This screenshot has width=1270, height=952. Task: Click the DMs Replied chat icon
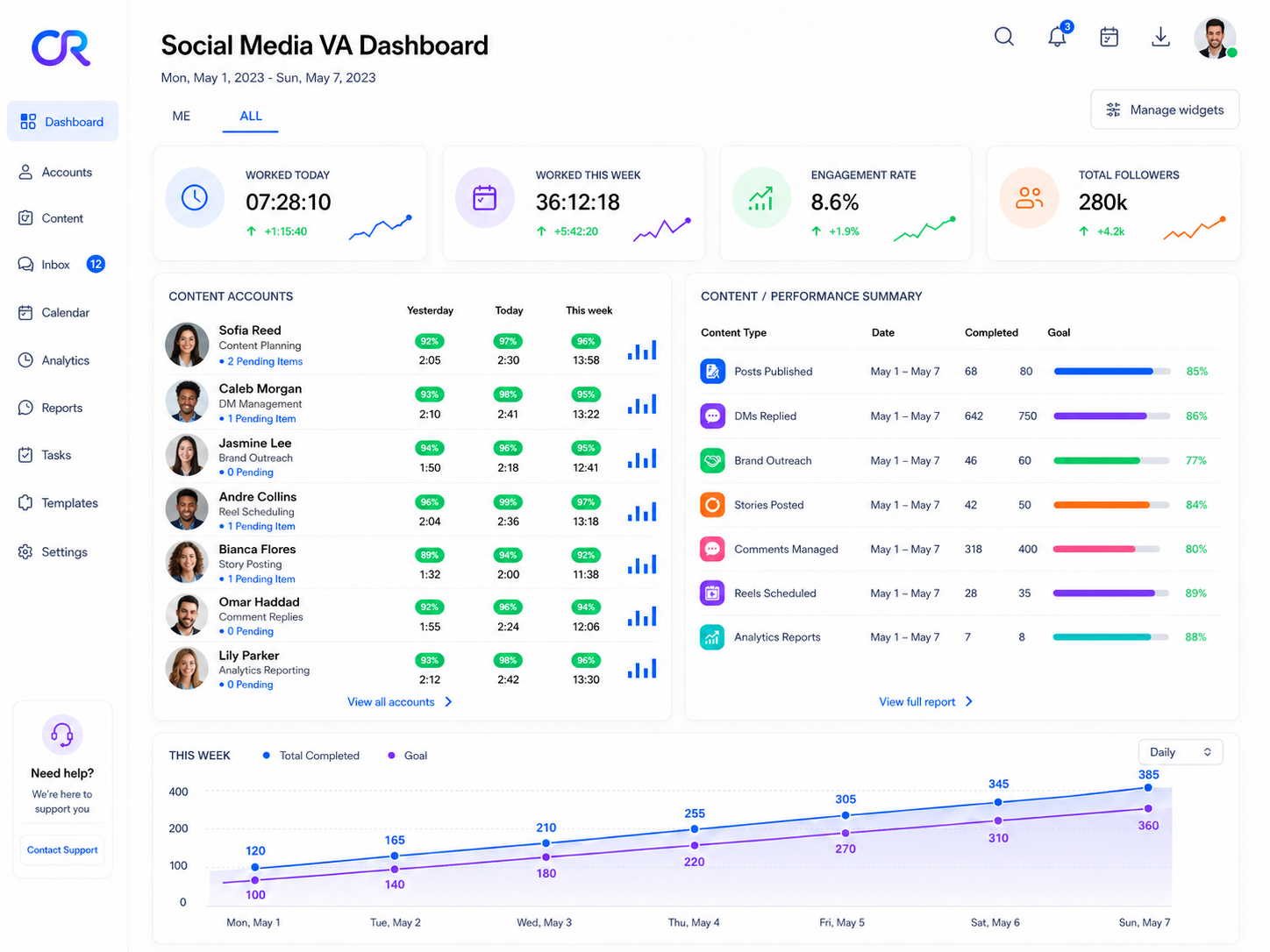point(712,416)
